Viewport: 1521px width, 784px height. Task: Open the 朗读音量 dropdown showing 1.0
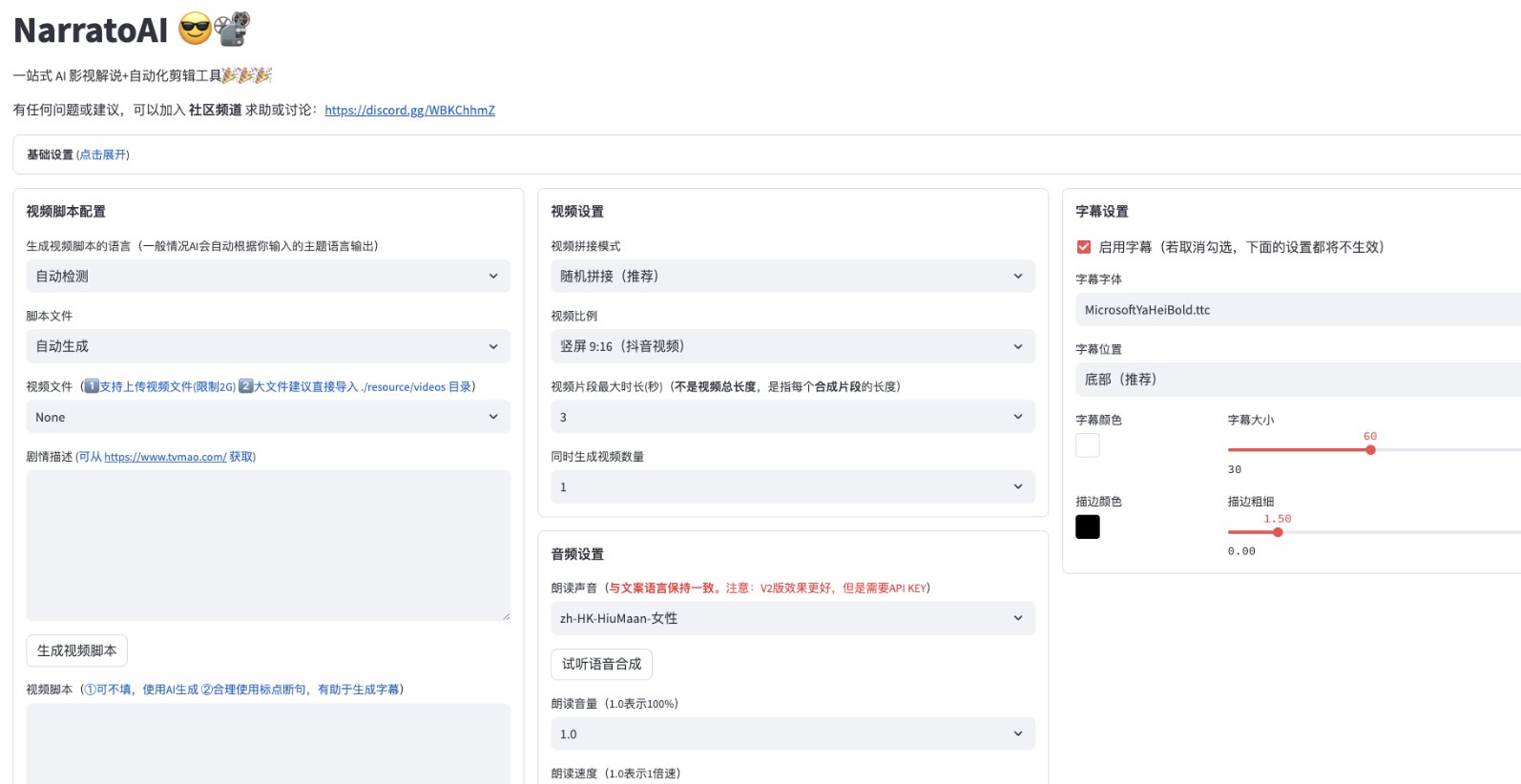tap(793, 733)
